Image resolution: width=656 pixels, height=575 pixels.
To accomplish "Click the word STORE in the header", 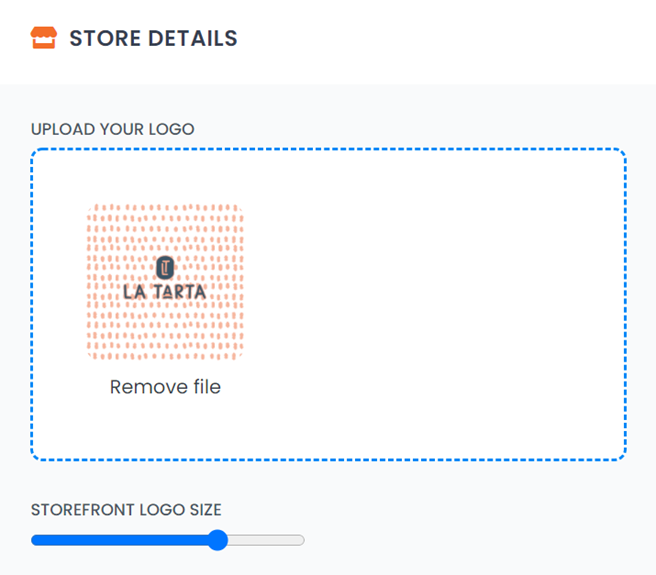I will point(105,38).
